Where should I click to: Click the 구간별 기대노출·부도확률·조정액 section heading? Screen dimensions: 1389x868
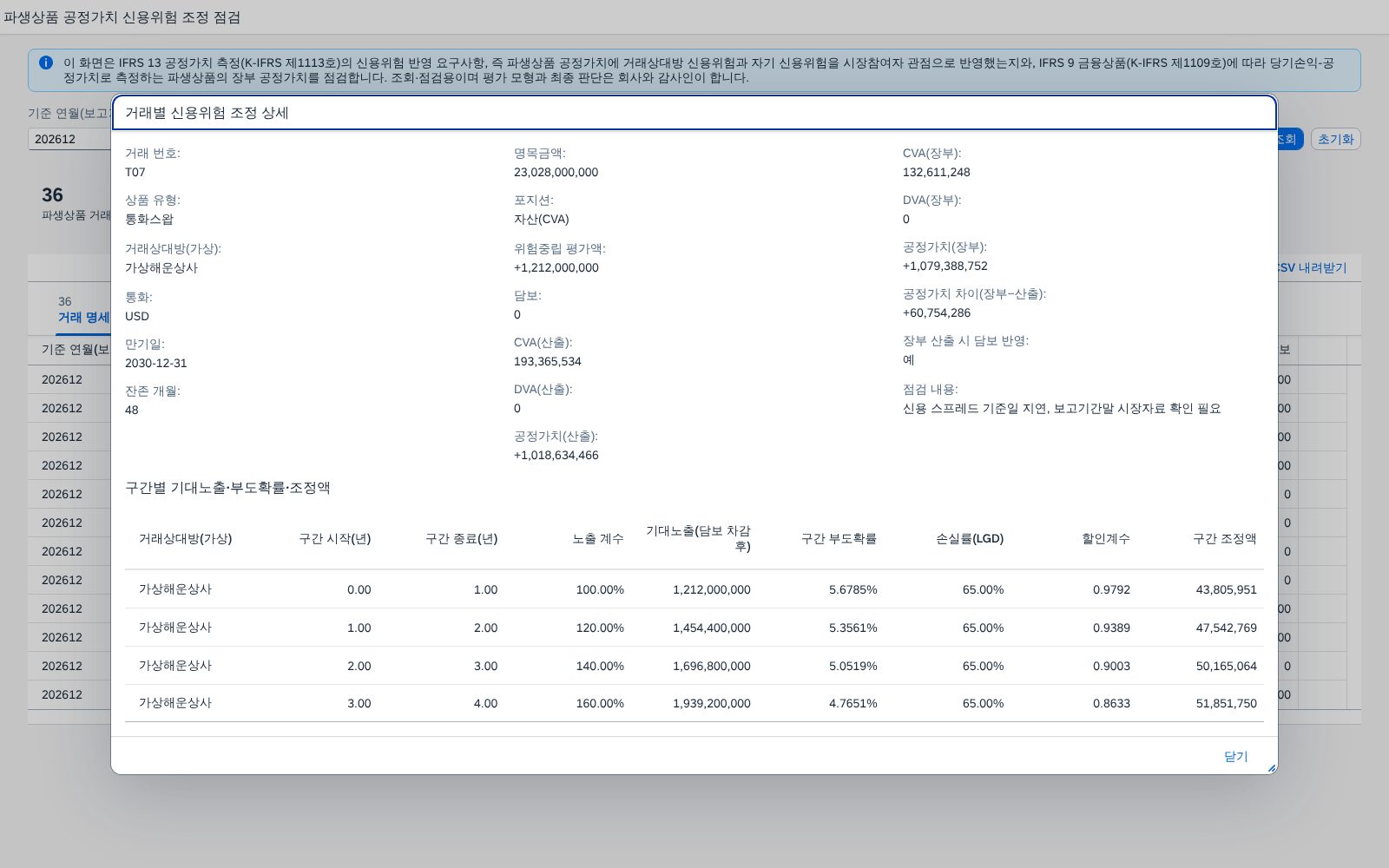point(227,488)
